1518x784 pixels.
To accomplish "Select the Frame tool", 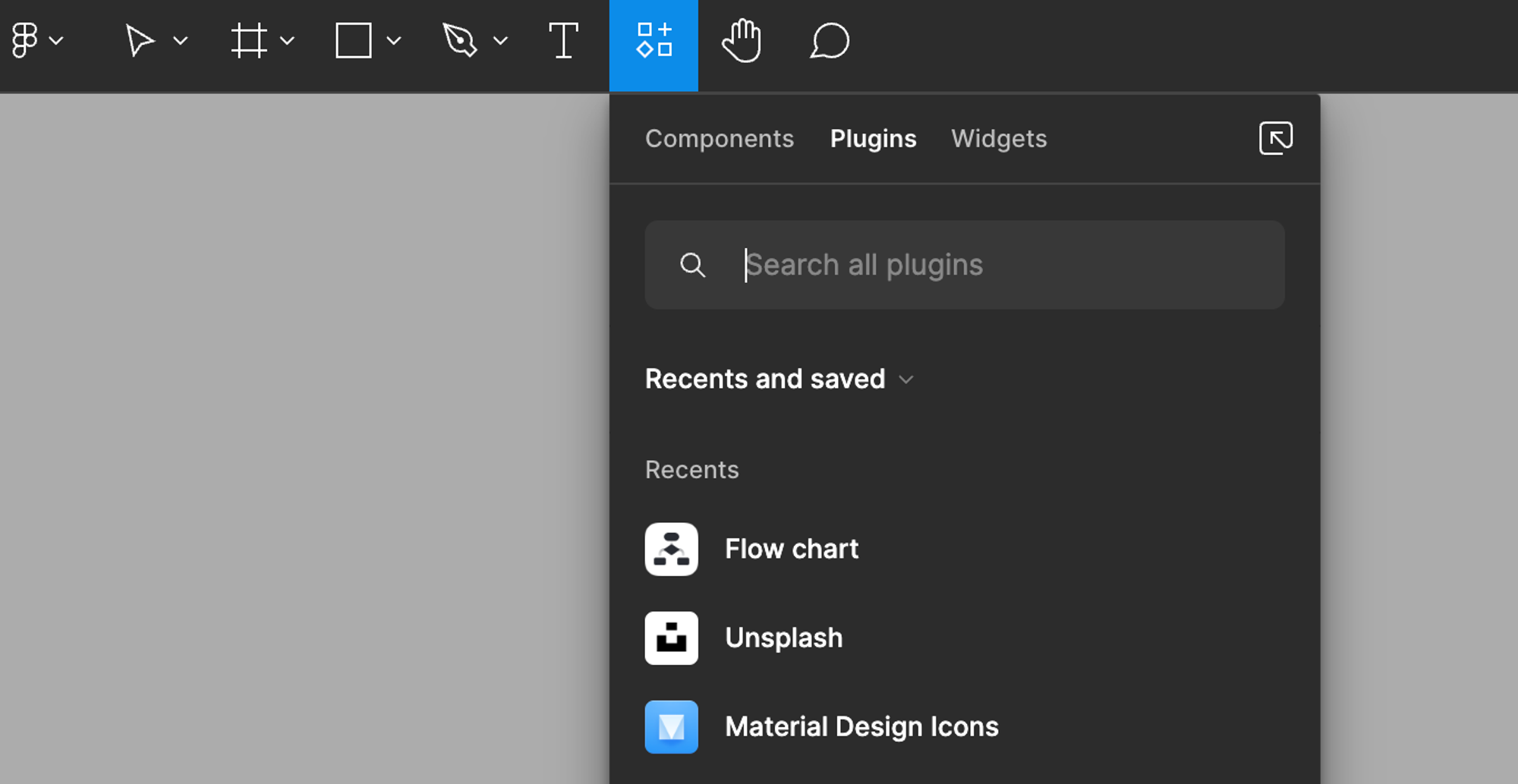I will (x=249, y=40).
